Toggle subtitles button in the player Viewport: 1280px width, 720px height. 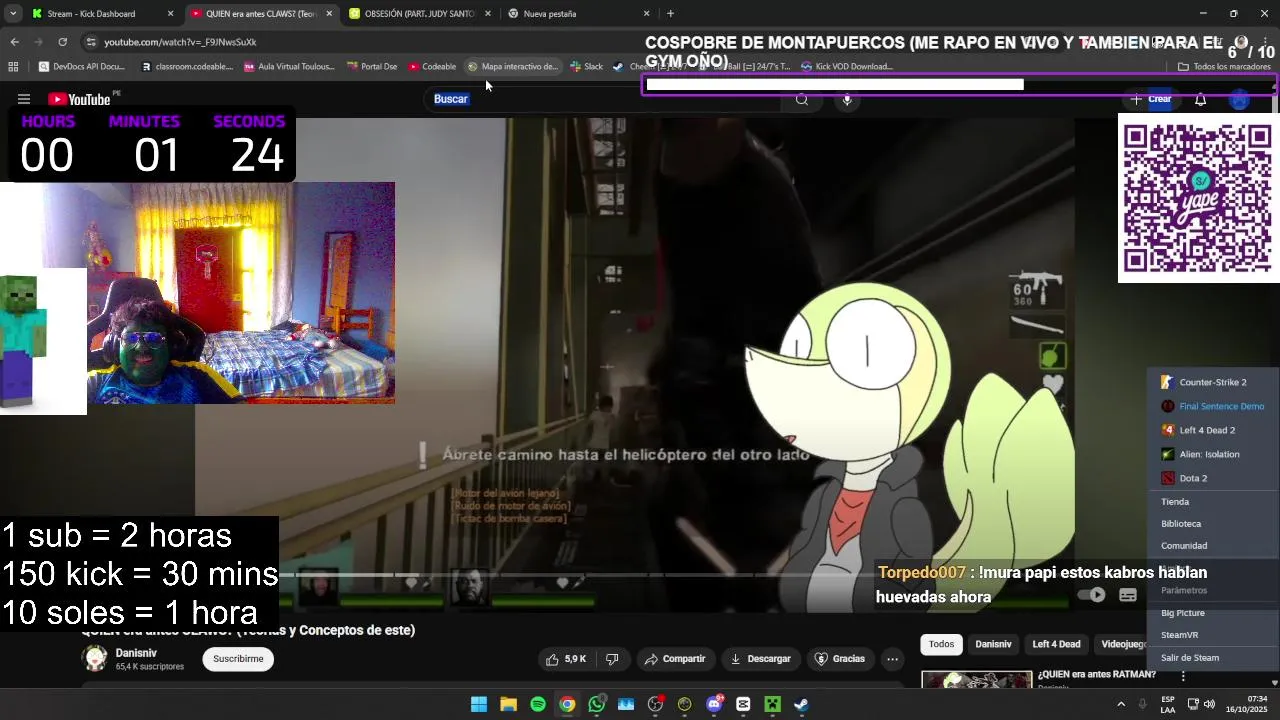(1128, 595)
